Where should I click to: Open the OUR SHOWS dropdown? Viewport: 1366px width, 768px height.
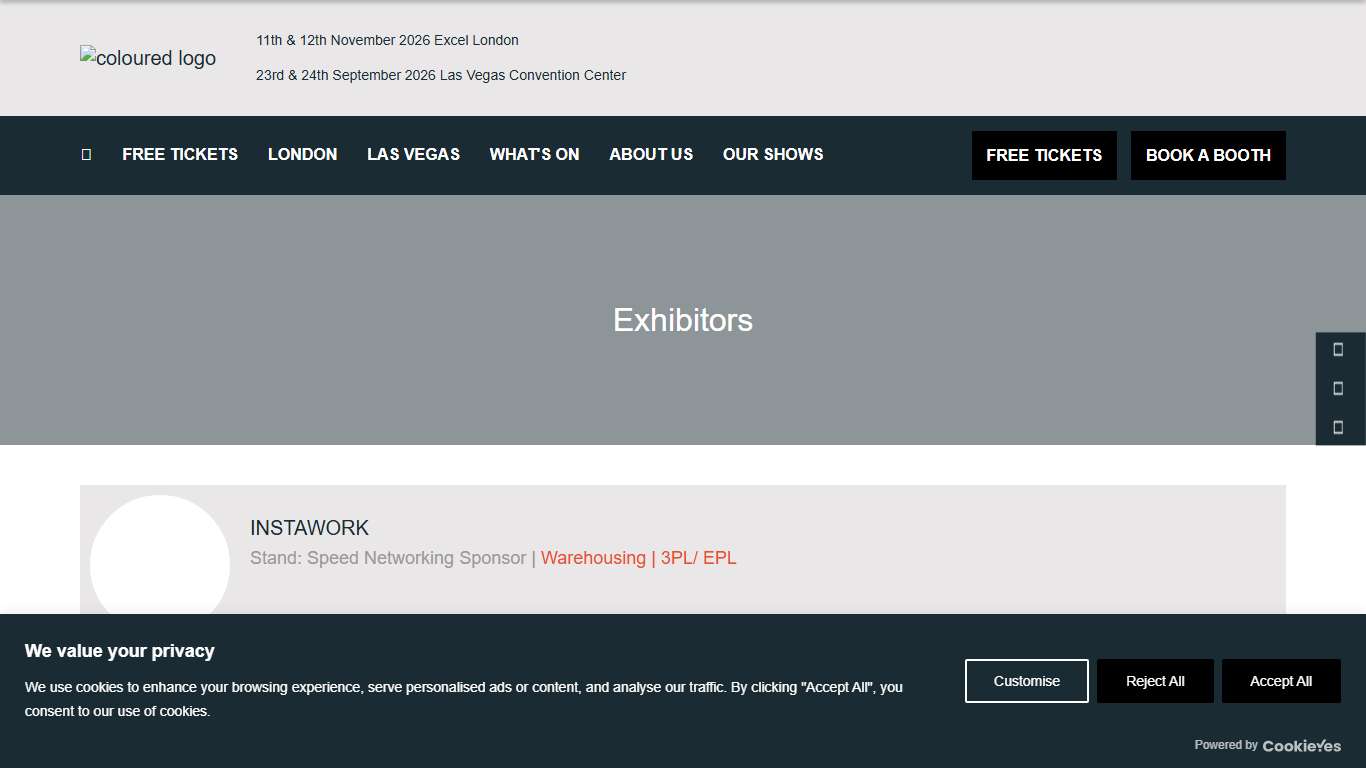coord(773,154)
